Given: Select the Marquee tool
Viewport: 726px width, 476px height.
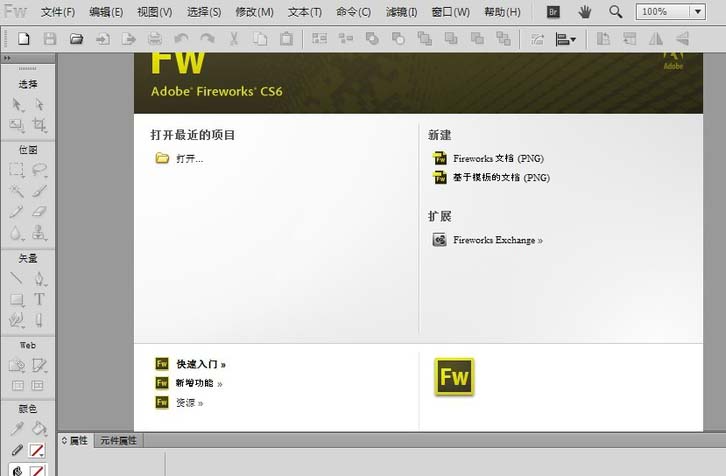Looking at the screenshot, I should pyautogui.click(x=17, y=170).
